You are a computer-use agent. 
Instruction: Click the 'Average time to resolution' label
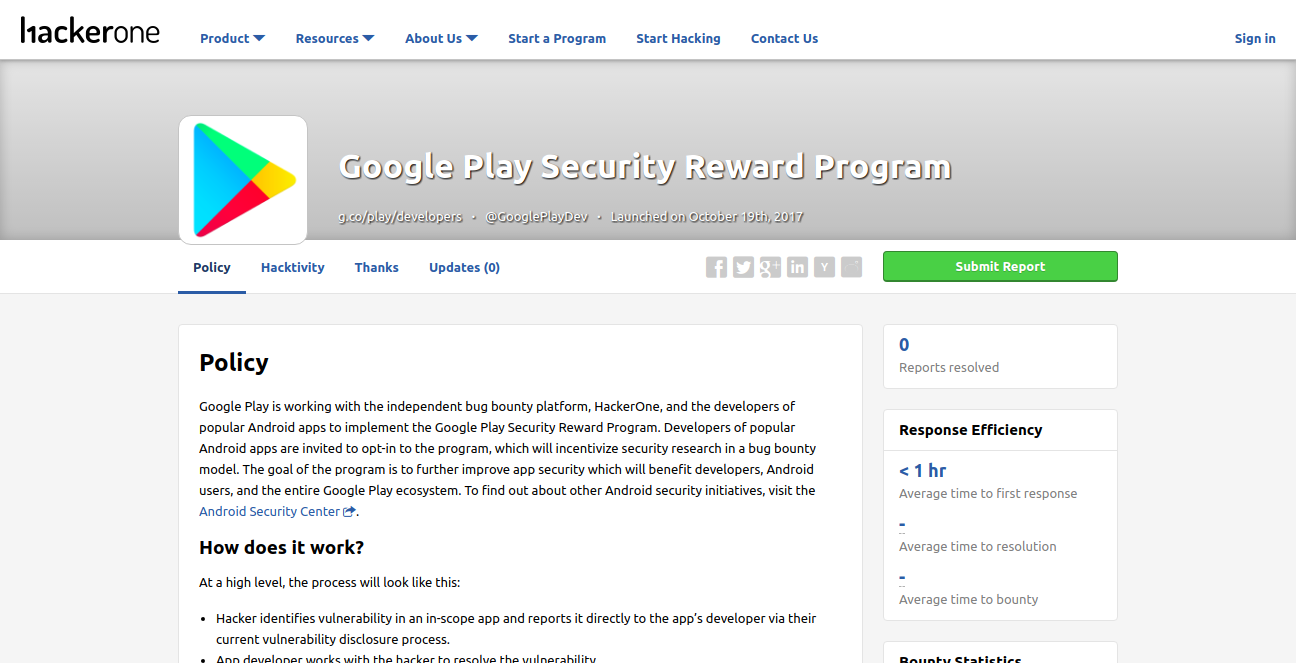pyautogui.click(x=978, y=547)
